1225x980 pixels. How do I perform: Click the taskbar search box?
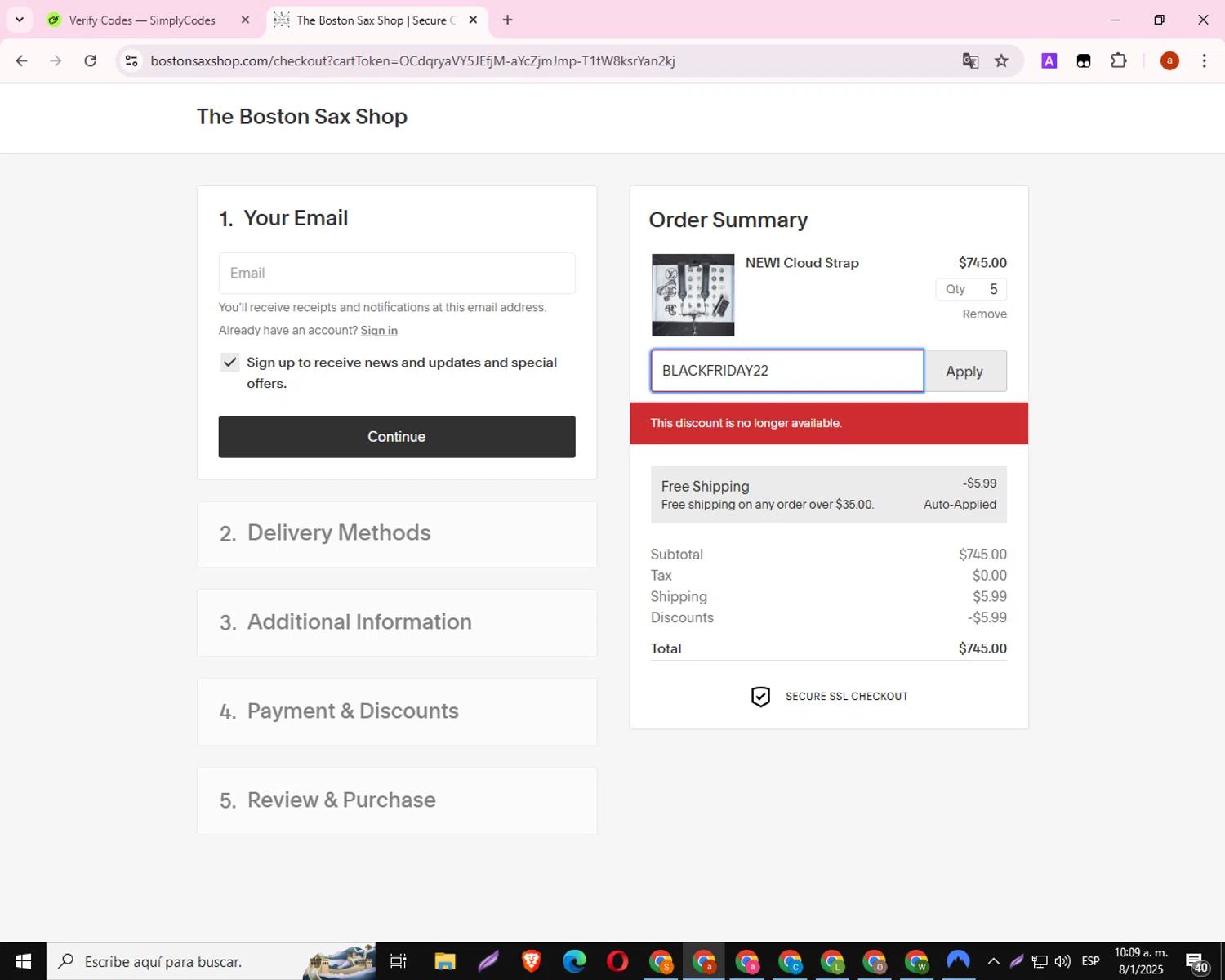(211, 961)
